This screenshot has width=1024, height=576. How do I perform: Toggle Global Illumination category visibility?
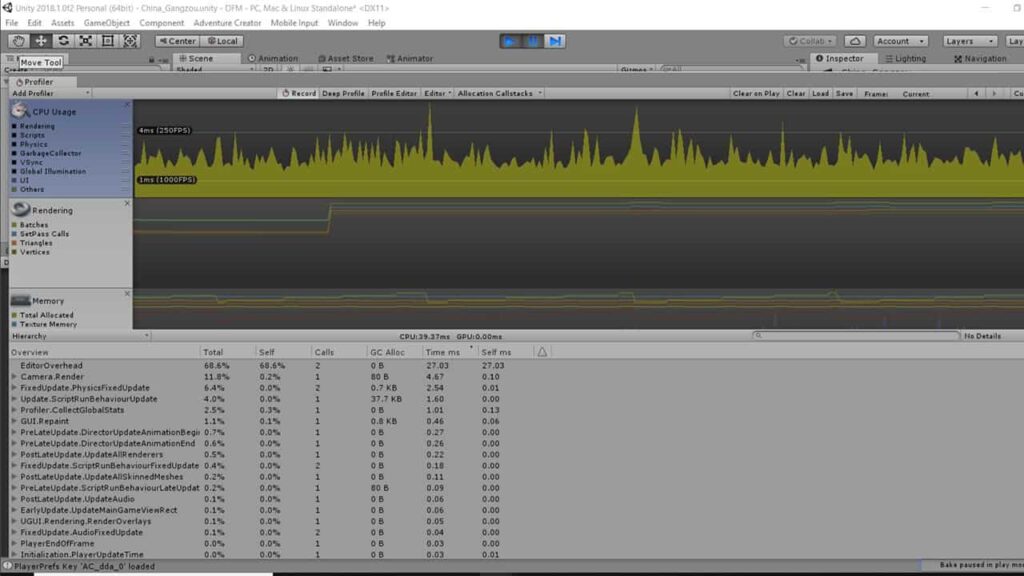[x=14, y=171]
